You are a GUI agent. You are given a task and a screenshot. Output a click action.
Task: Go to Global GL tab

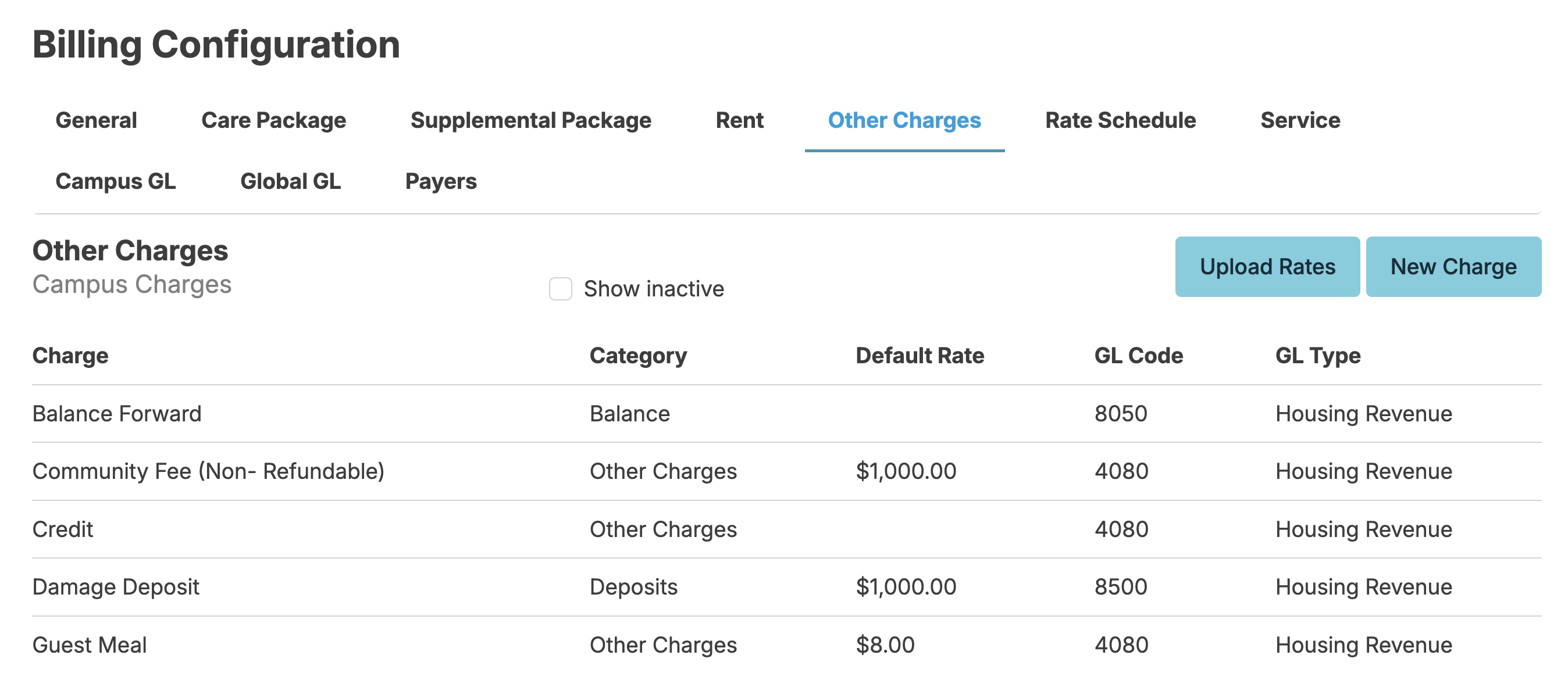tap(290, 181)
